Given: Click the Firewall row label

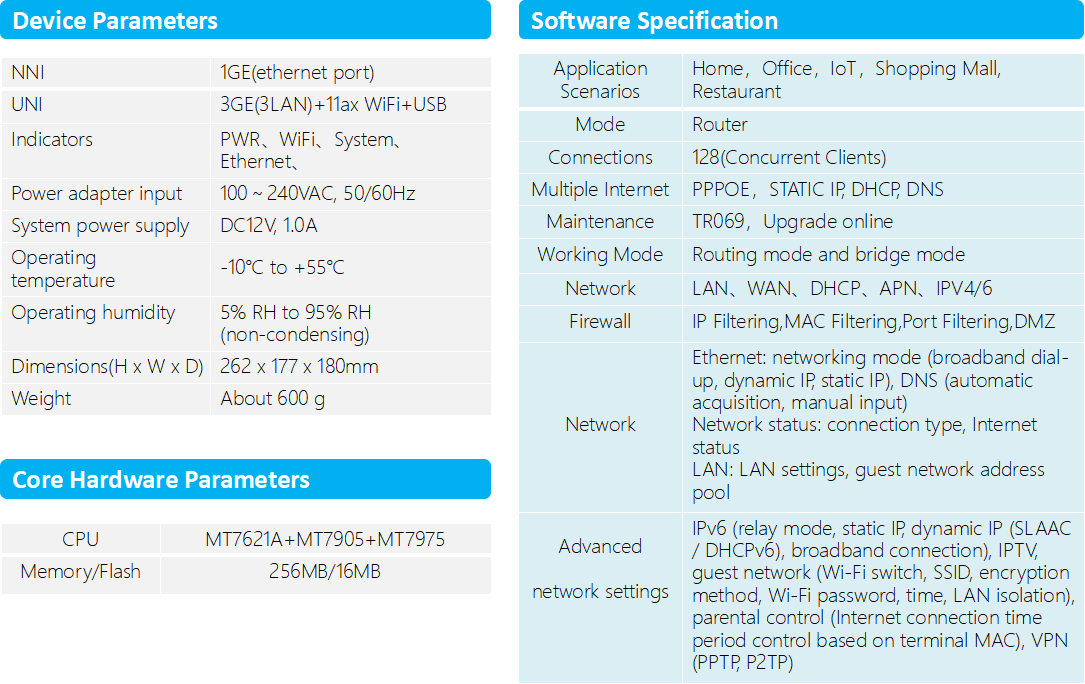Looking at the screenshot, I should click(x=600, y=322).
